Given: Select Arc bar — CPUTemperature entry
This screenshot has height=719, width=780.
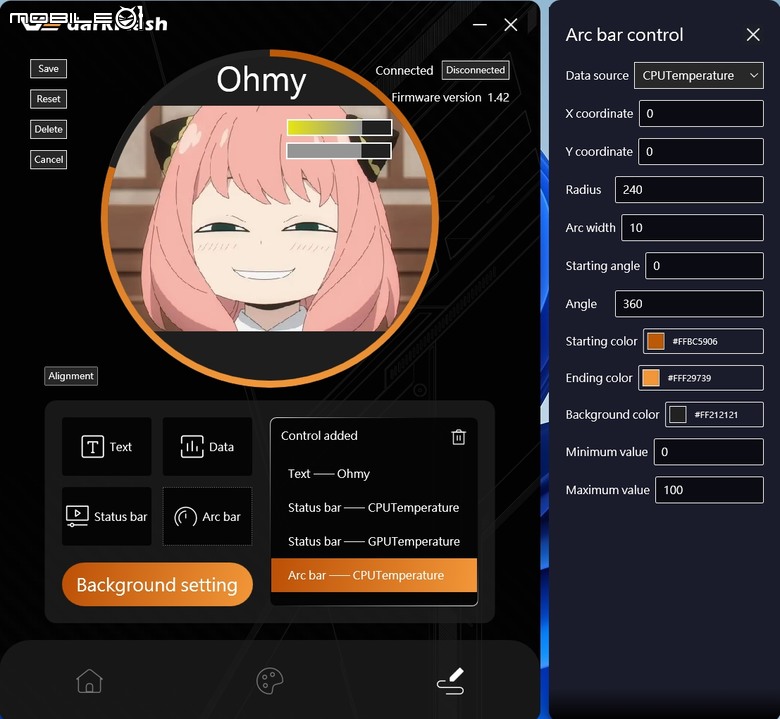Looking at the screenshot, I should click(374, 575).
